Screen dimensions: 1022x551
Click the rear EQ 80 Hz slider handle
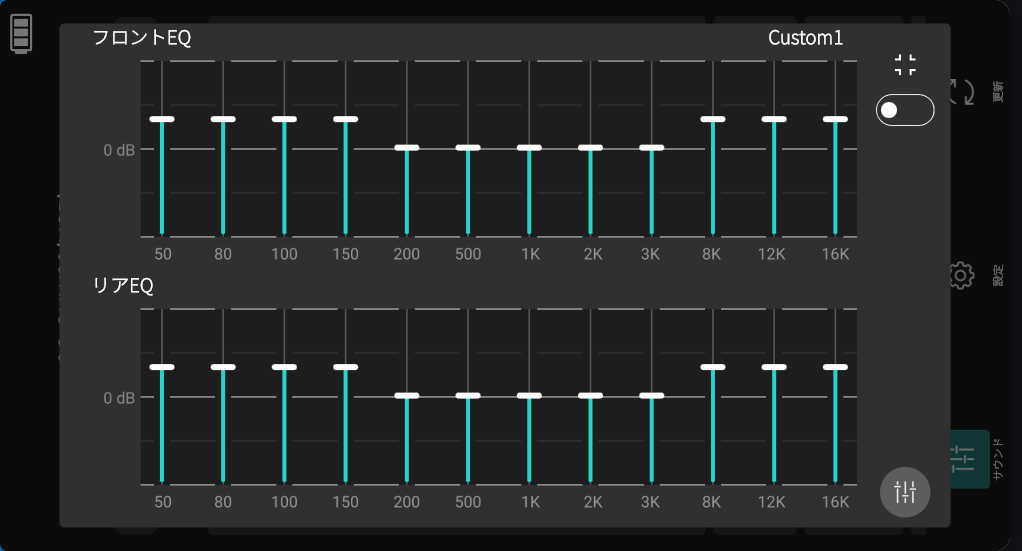(x=223, y=367)
